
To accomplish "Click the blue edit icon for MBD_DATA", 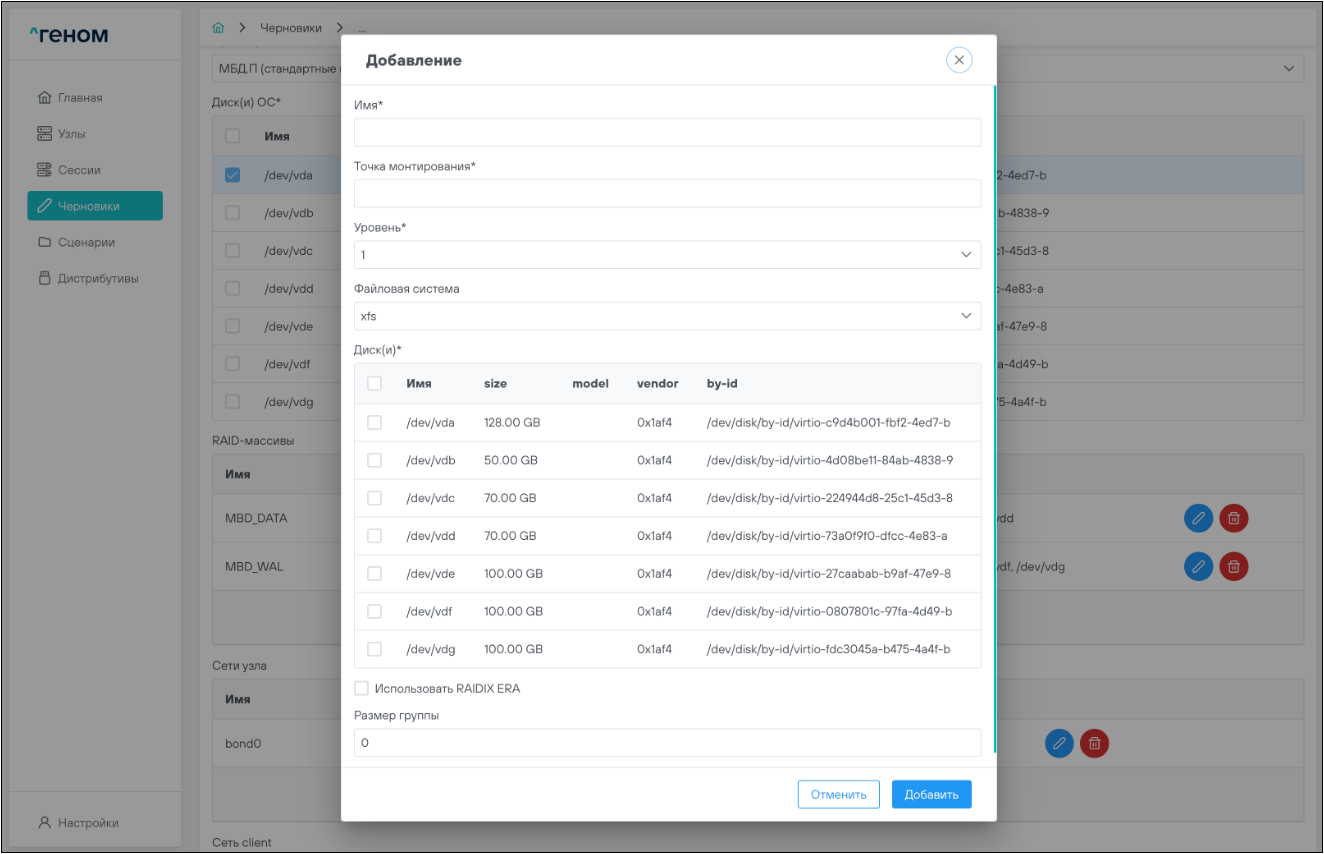I will 1198,517.
